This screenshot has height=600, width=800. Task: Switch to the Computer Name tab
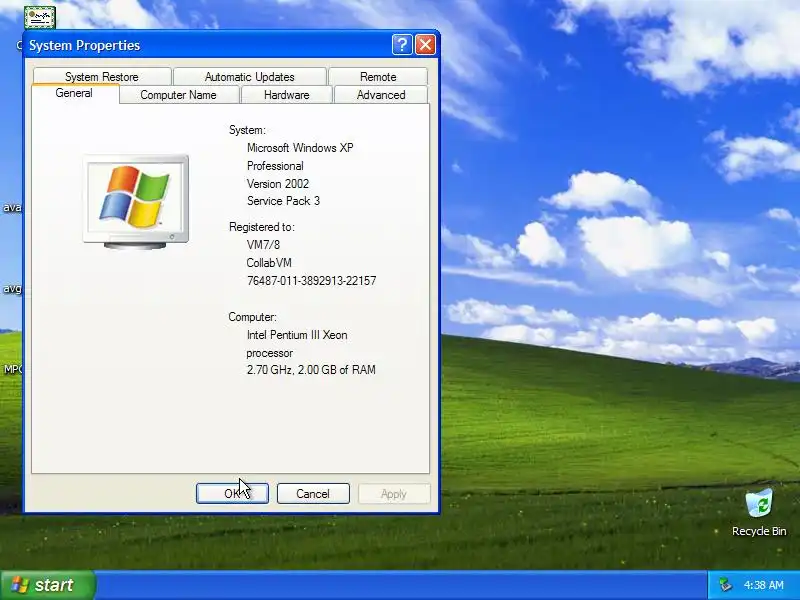(179, 95)
